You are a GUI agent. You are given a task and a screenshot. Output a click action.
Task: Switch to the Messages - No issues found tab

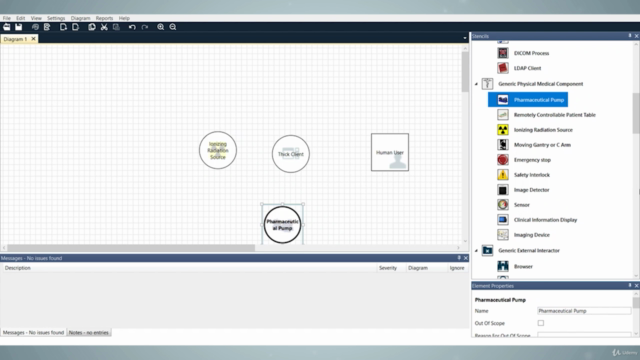coord(33,332)
